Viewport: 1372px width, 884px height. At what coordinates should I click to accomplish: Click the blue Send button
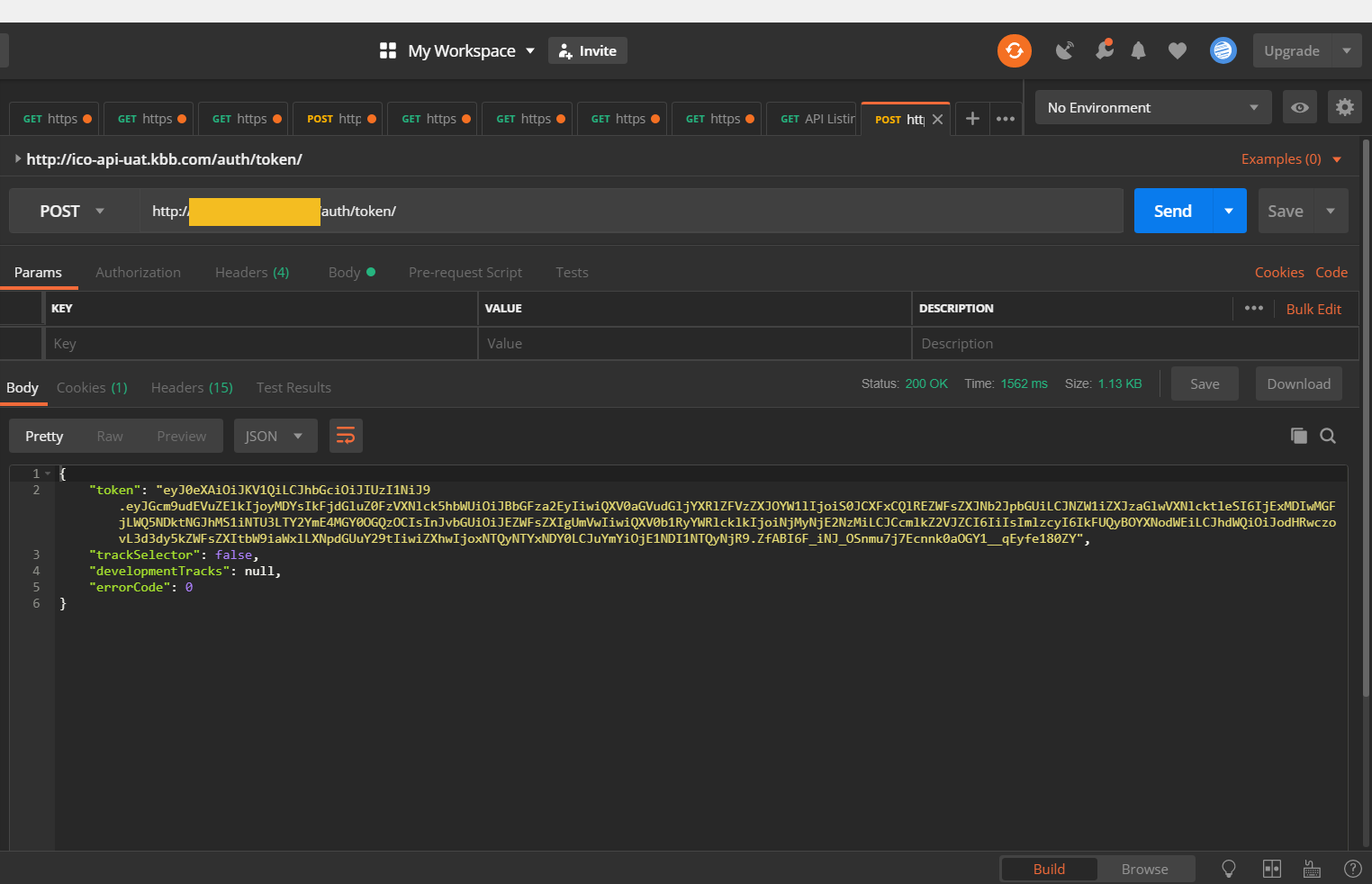(1172, 211)
